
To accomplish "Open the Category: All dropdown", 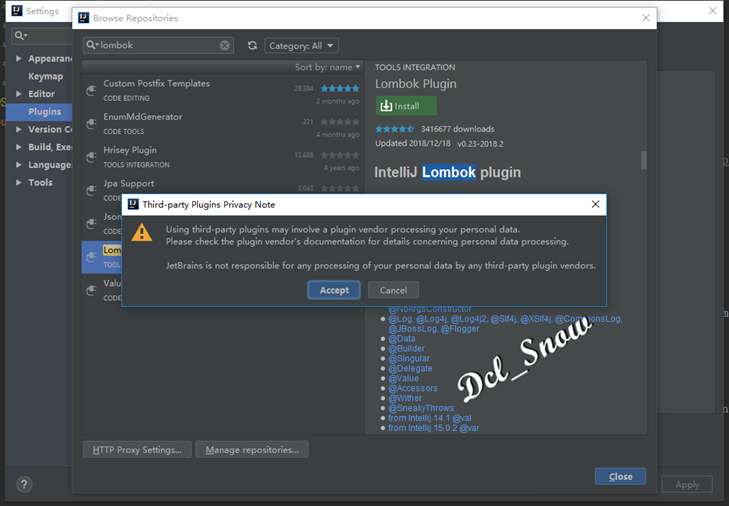I will pos(301,46).
